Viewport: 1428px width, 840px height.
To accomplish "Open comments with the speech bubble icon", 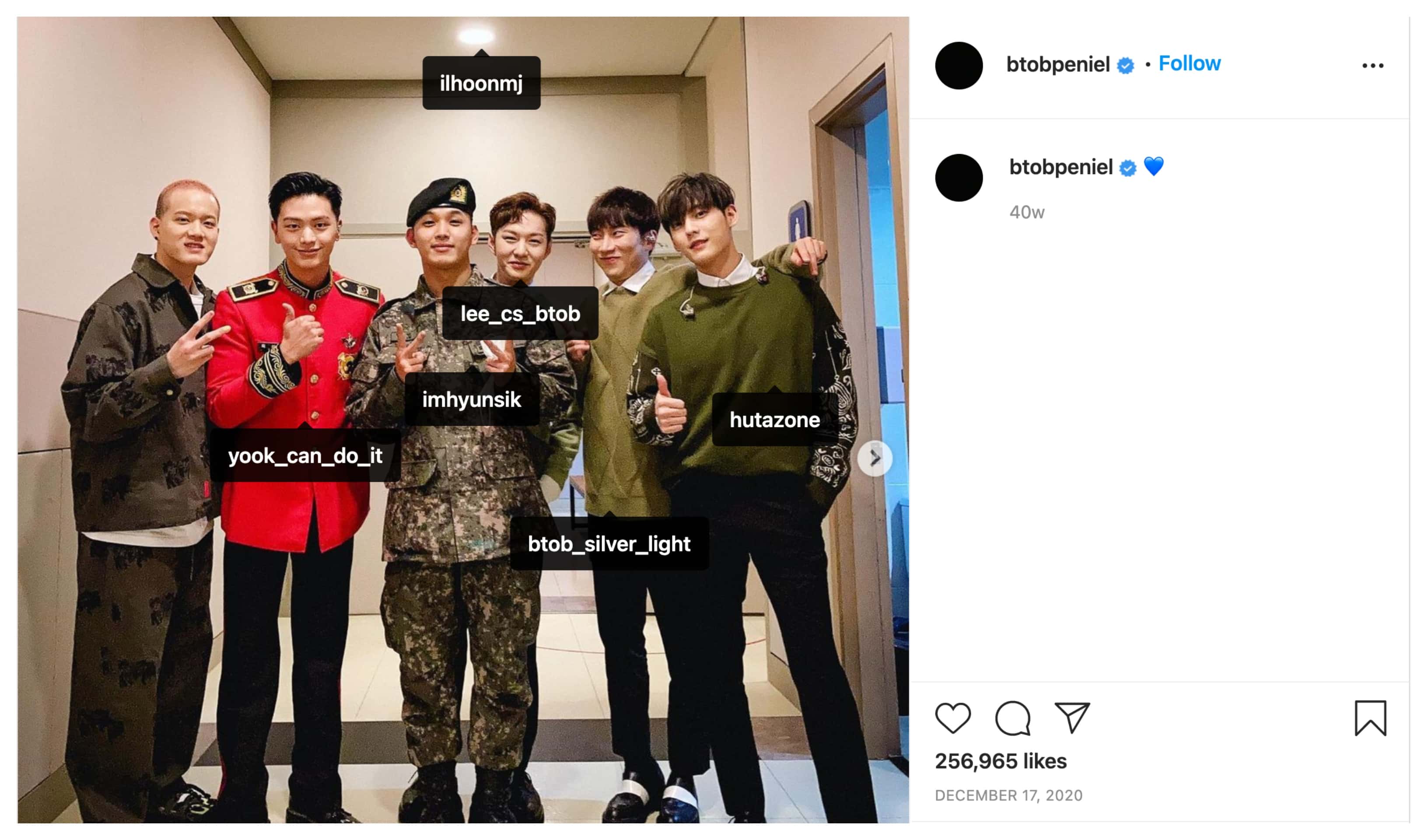I will (x=1013, y=718).
